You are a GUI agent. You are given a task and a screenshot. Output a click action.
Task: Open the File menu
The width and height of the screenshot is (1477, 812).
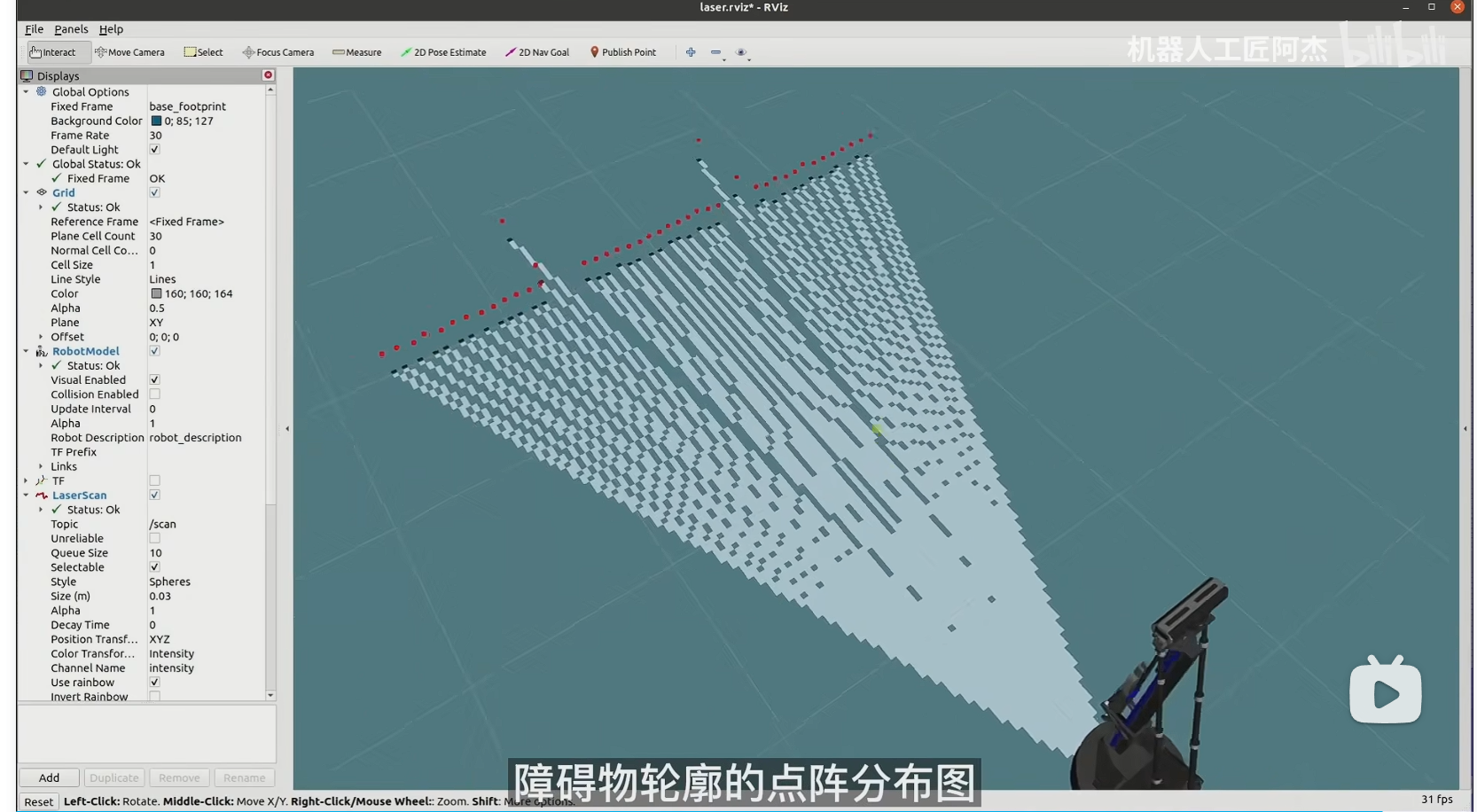point(34,29)
